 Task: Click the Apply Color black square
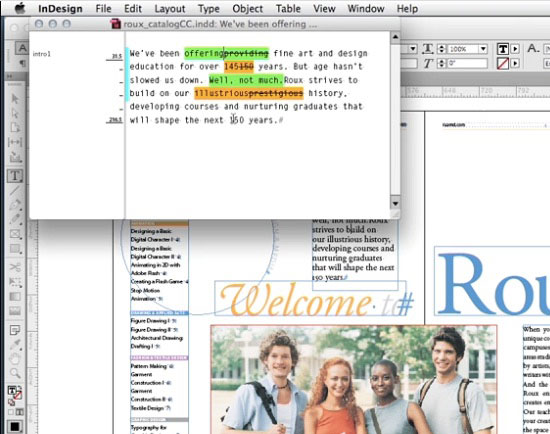[x=15, y=426]
